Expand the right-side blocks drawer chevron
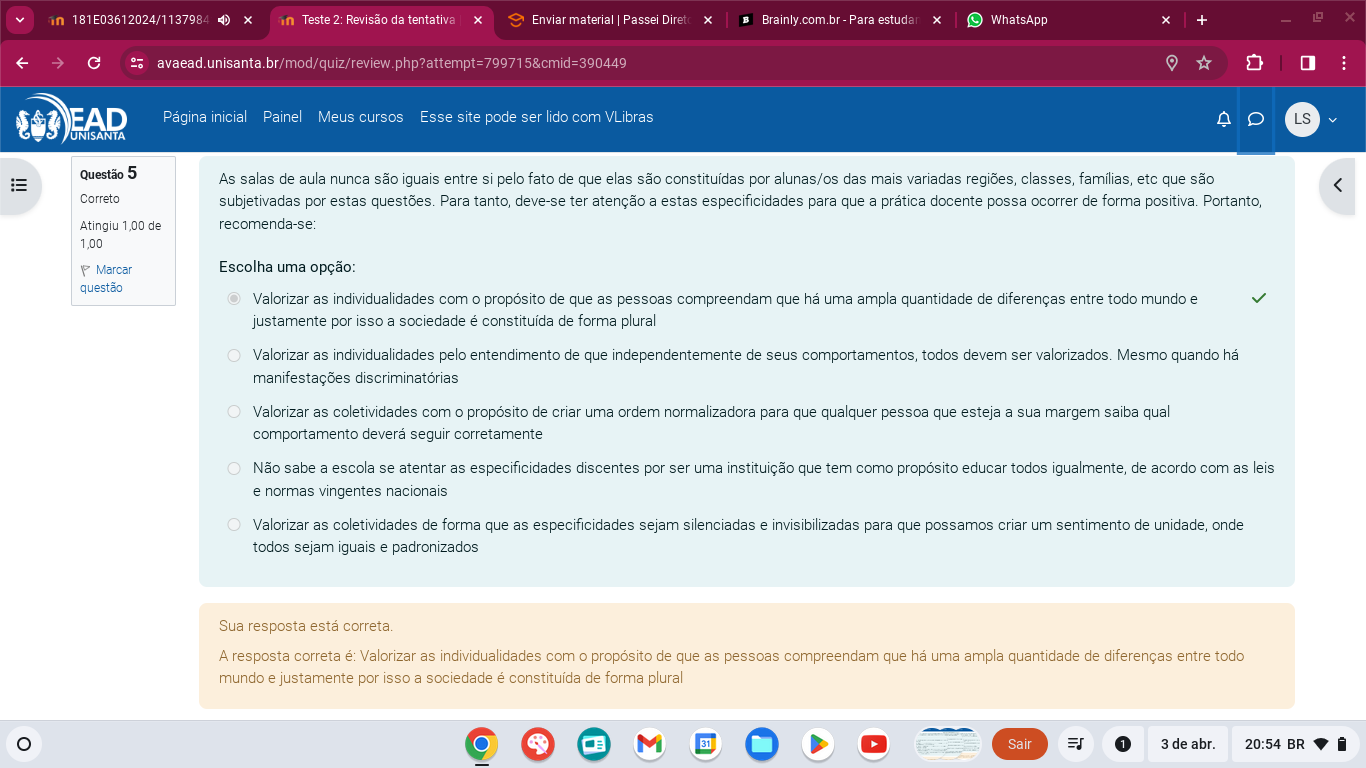Image resolution: width=1366 pixels, height=768 pixels. click(1338, 185)
